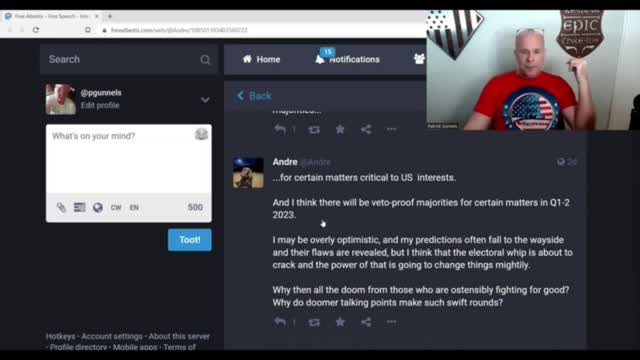Expand the @pgunnels account dropdown chevron

click(x=205, y=100)
